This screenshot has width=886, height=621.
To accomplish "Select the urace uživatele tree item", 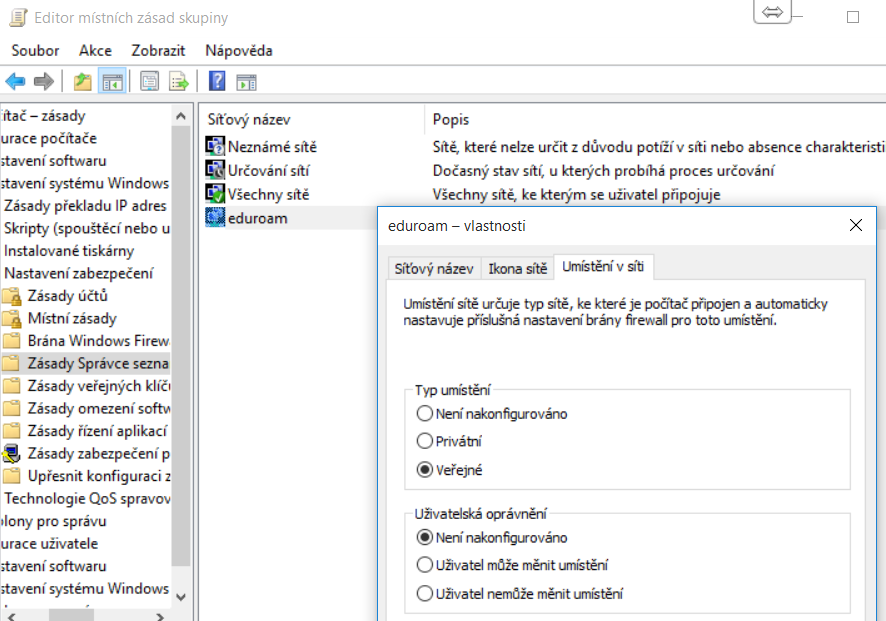I will point(49,544).
